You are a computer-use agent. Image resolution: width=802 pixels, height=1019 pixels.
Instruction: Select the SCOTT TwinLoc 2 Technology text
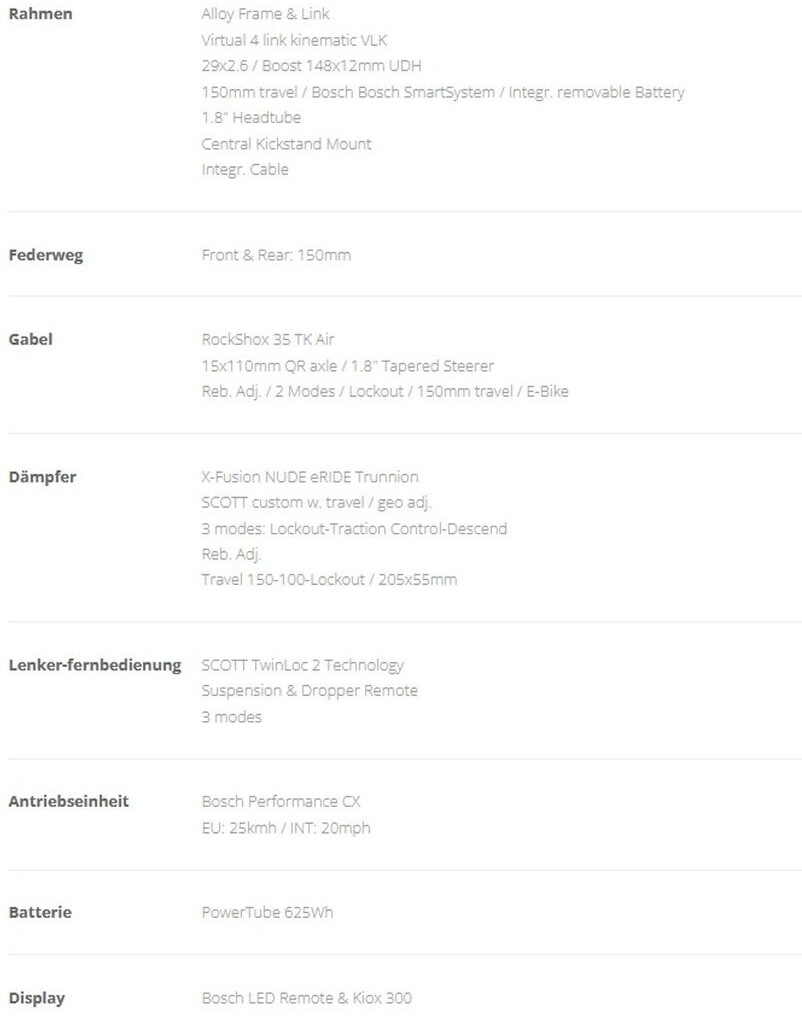[x=302, y=665]
